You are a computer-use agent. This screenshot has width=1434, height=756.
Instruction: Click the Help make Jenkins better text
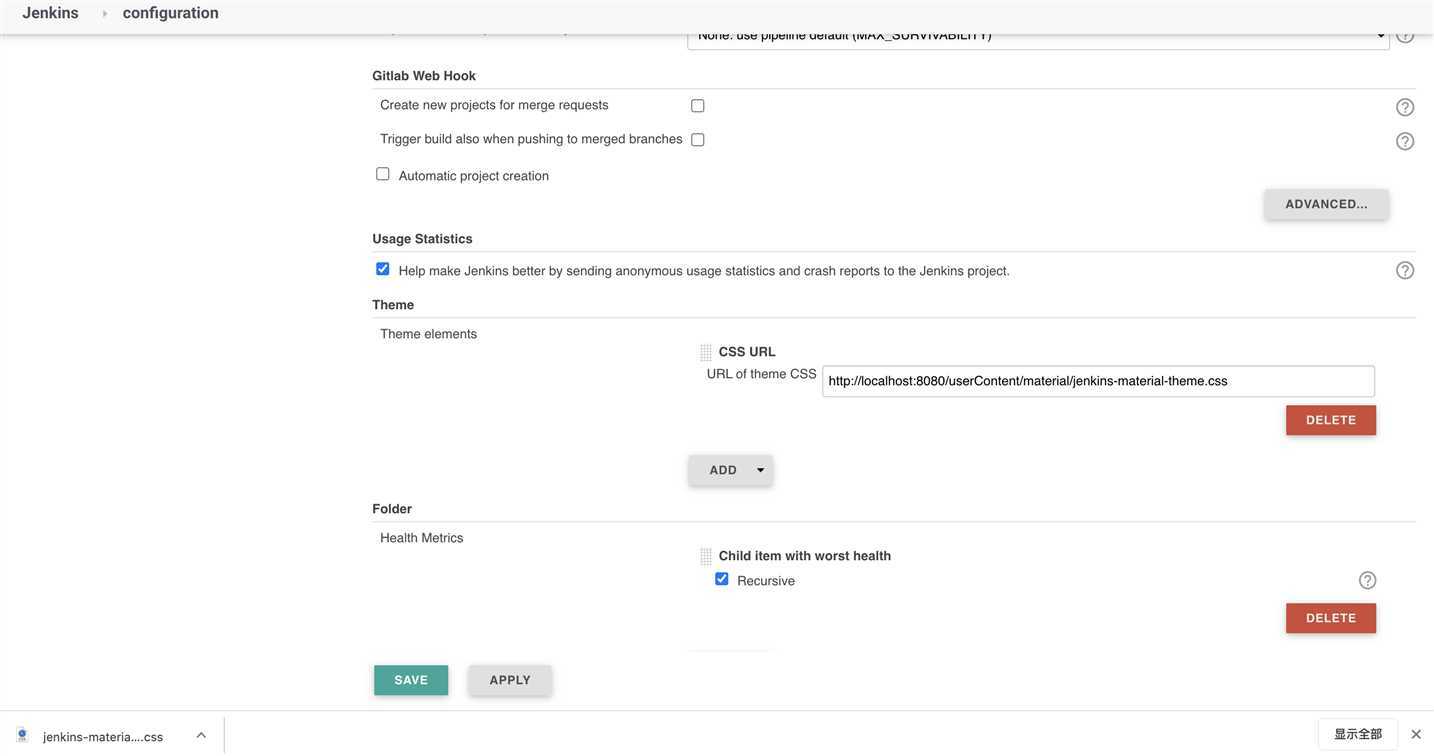point(704,271)
